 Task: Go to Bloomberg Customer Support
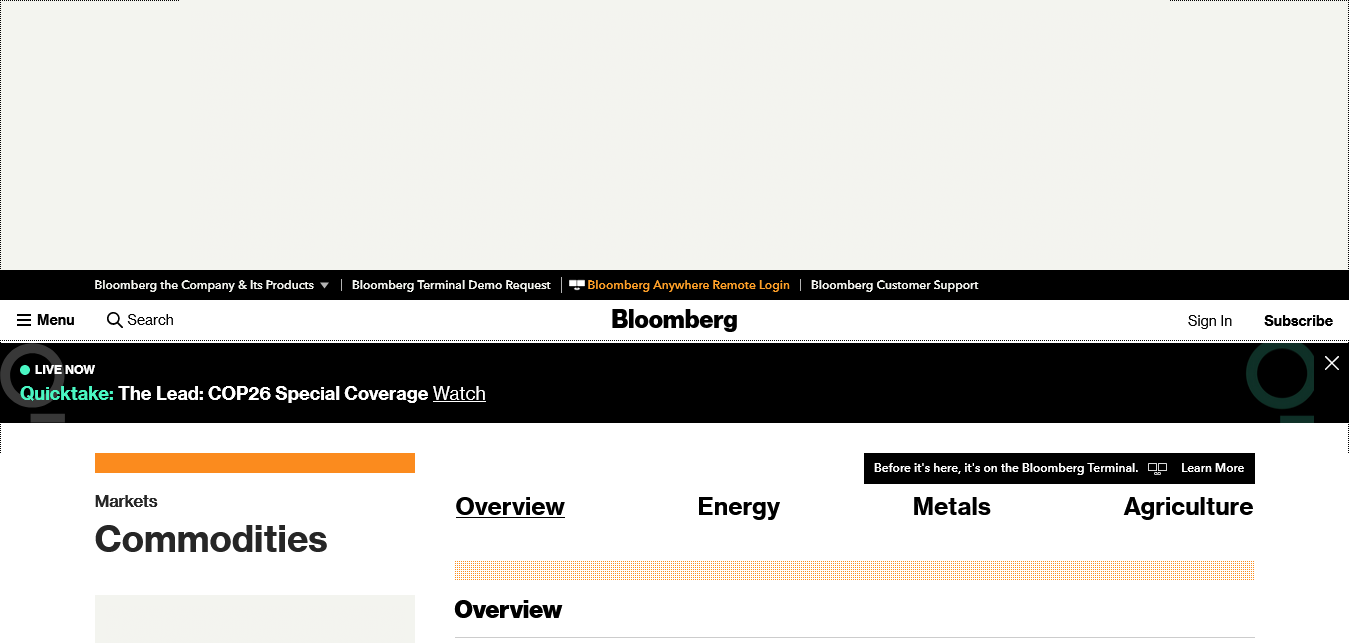click(894, 285)
